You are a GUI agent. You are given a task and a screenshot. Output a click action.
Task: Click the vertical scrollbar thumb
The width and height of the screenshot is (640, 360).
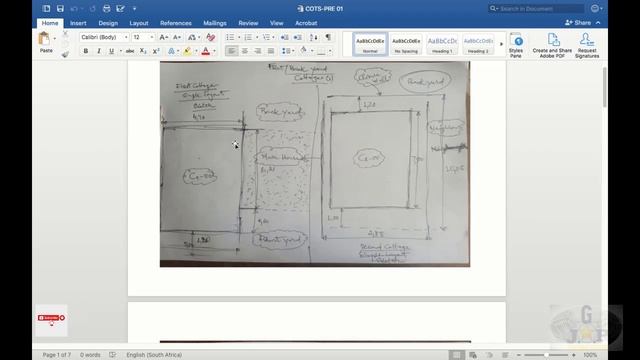604,87
